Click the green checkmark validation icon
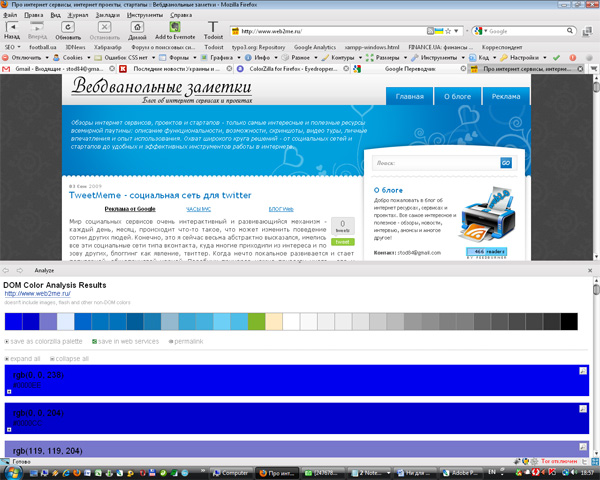This screenshot has width=600, height=480. (556, 58)
